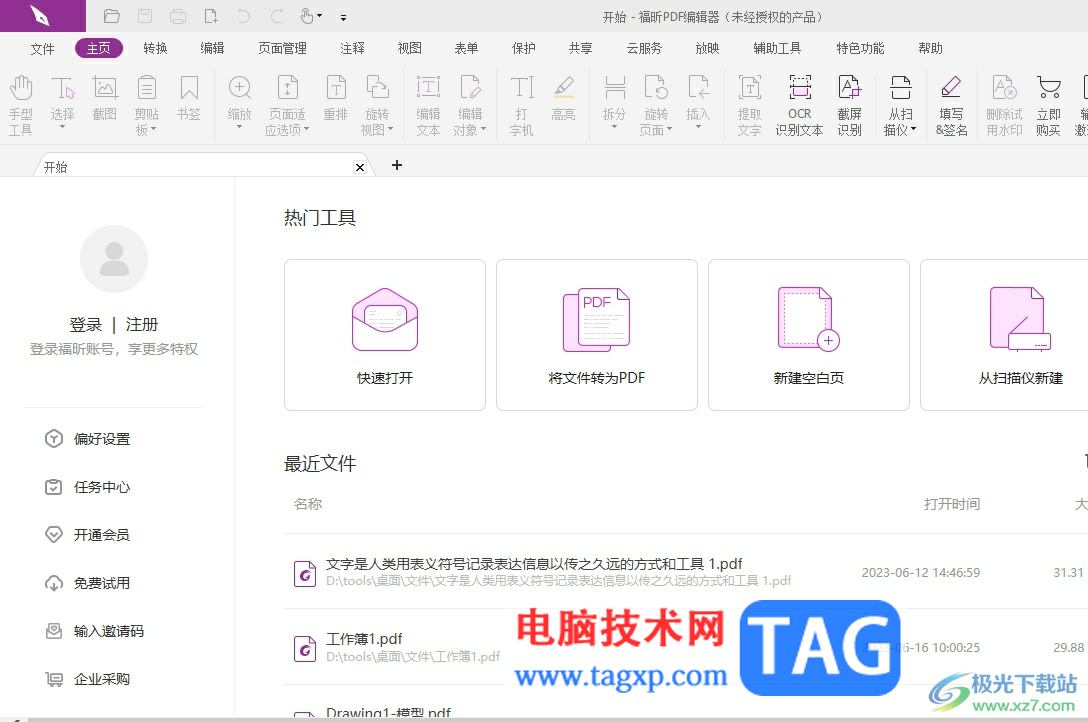This screenshot has height=722, width=1088.
Task: Open the 帮助 ribbon tab
Action: click(930, 48)
